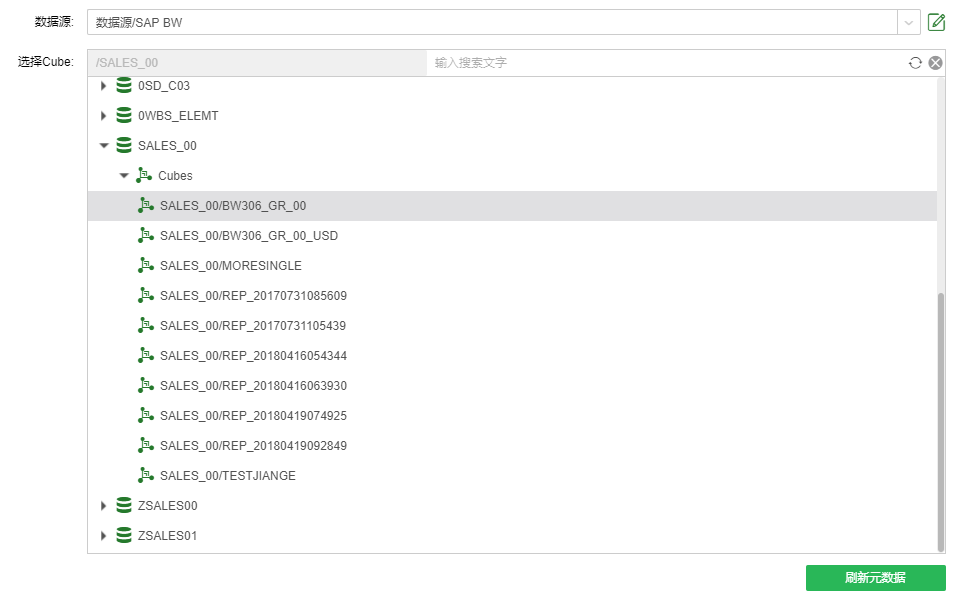Viewport: 956px width, 599px height.
Task: Click the ZSALES00 database icon
Action: click(124, 505)
